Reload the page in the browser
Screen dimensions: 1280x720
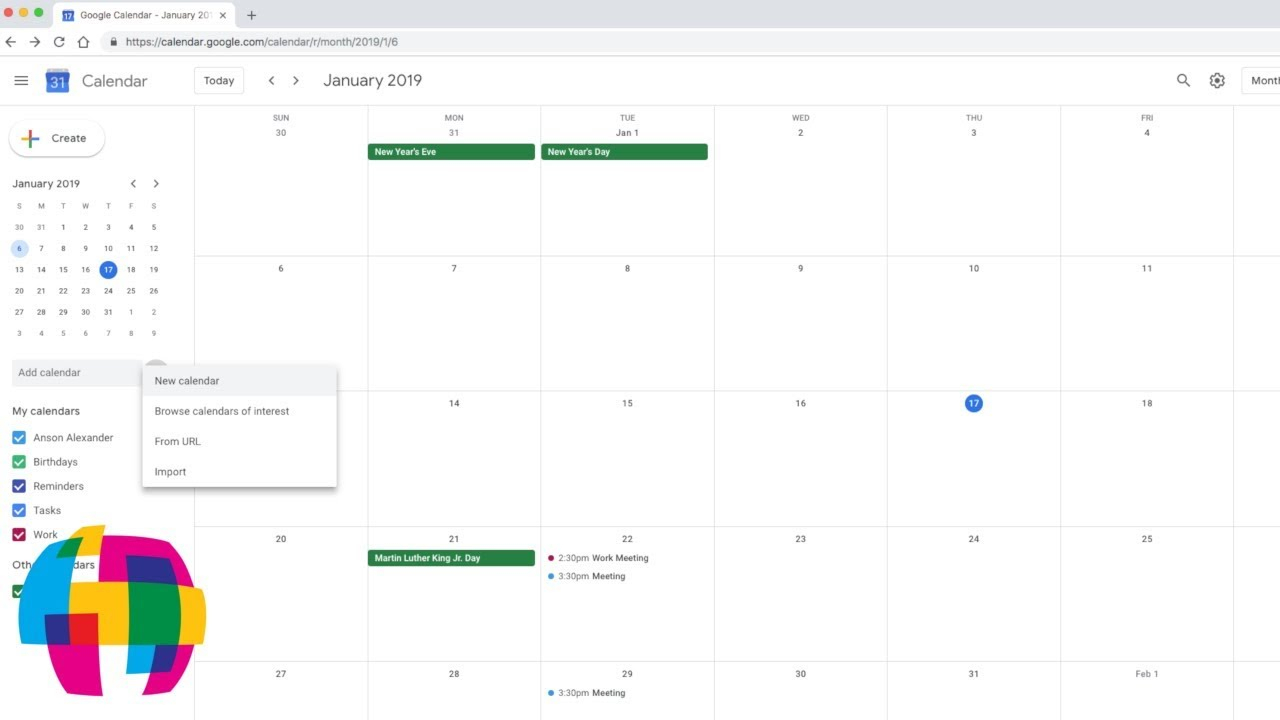(59, 42)
